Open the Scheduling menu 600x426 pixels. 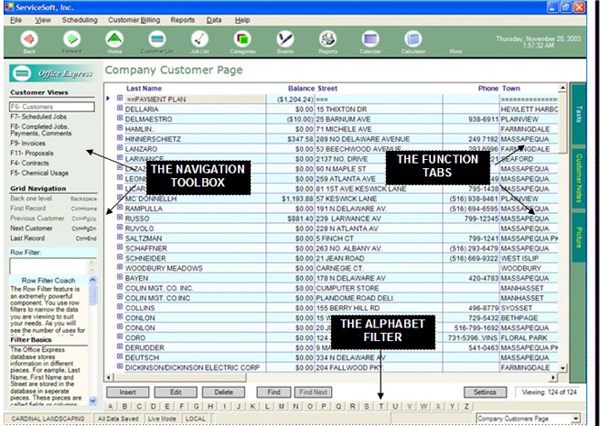tap(80, 20)
